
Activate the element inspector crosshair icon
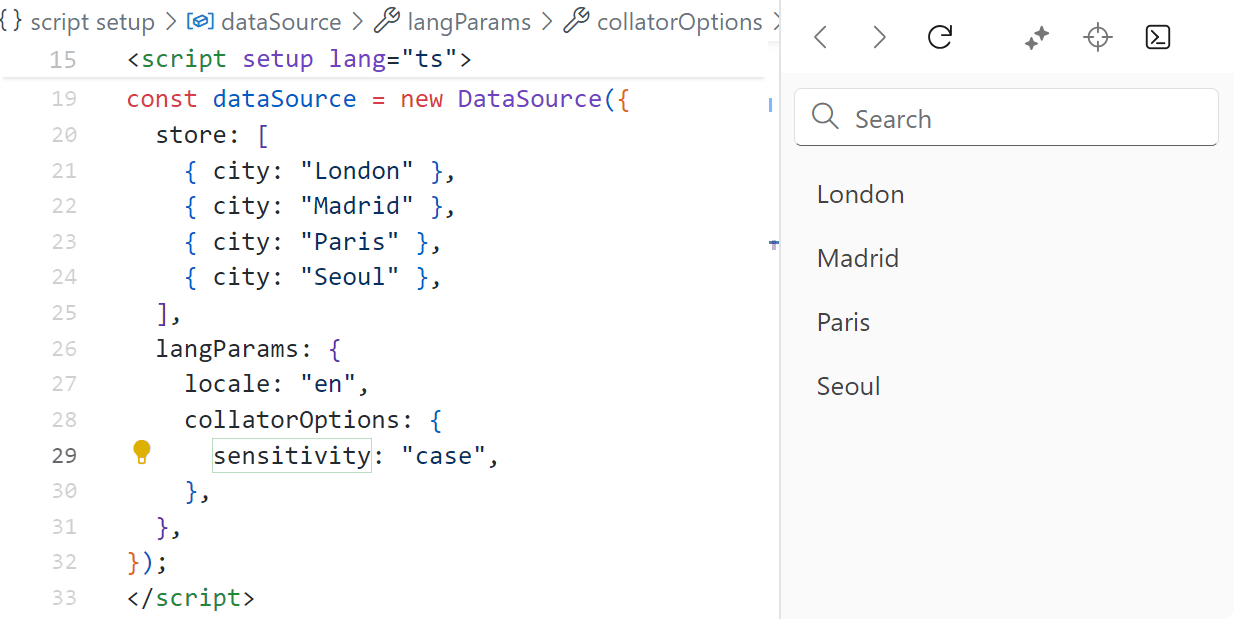coord(1097,37)
